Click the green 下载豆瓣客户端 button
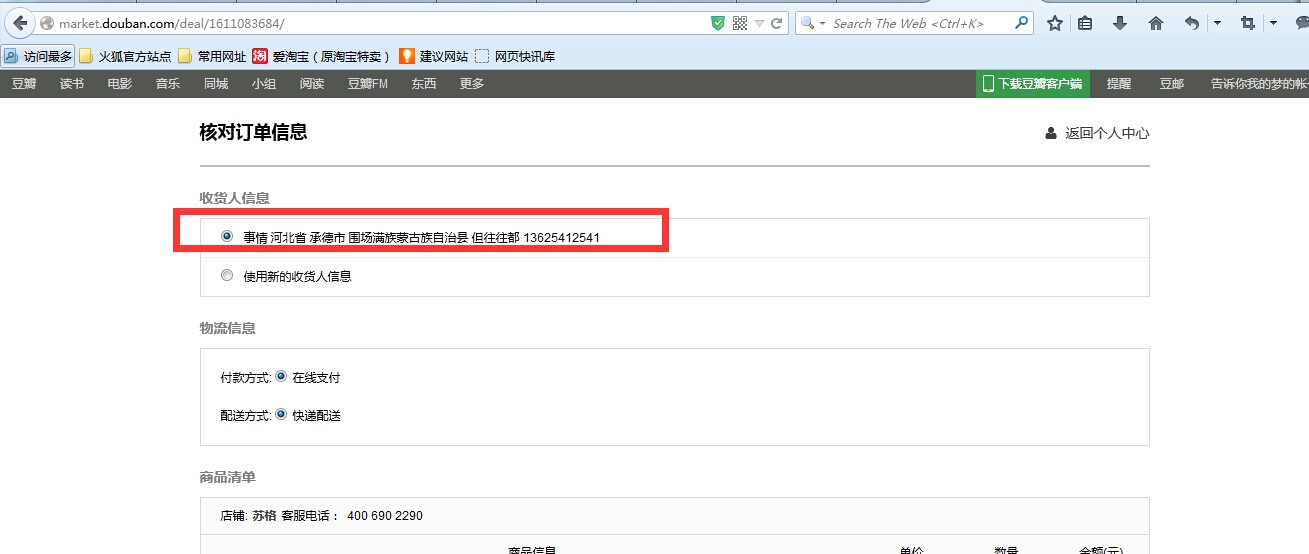Viewport: 1309px width, 554px height. [x=1033, y=84]
